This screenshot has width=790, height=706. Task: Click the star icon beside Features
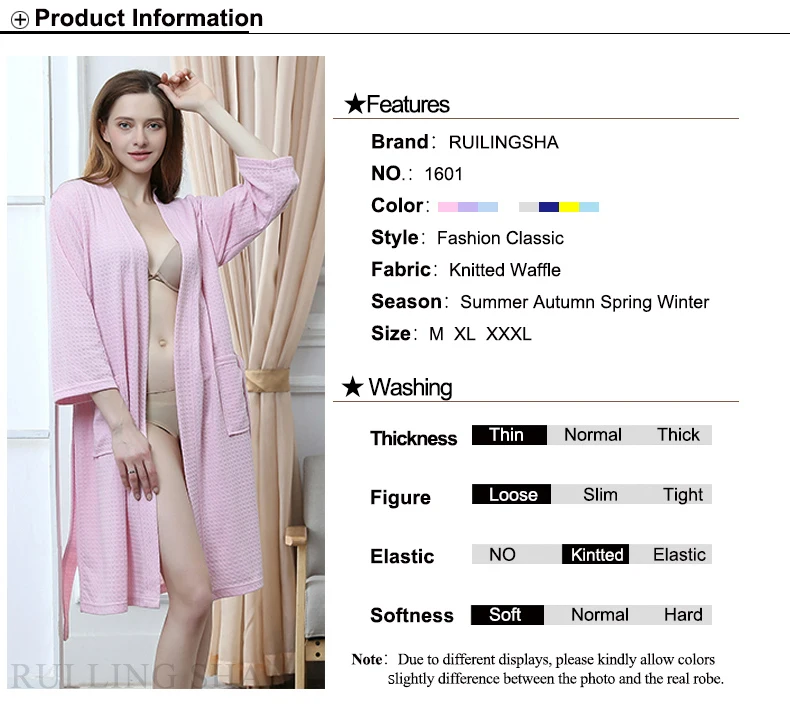click(x=355, y=104)
